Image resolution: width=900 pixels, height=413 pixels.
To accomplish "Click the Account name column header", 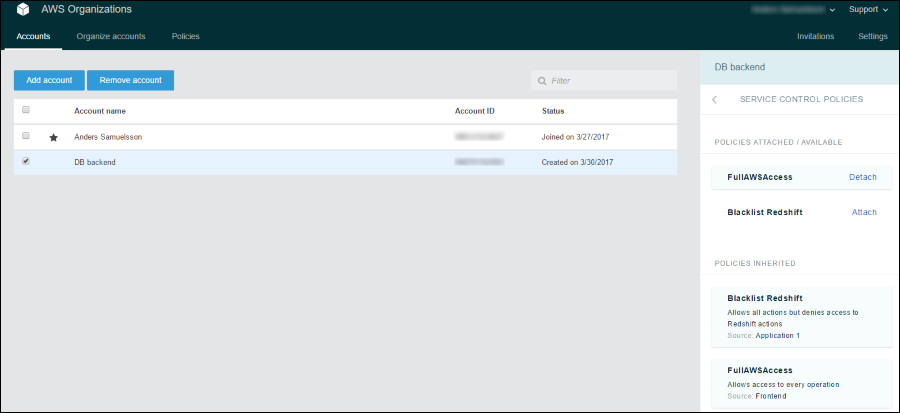I will coord(100,111).
